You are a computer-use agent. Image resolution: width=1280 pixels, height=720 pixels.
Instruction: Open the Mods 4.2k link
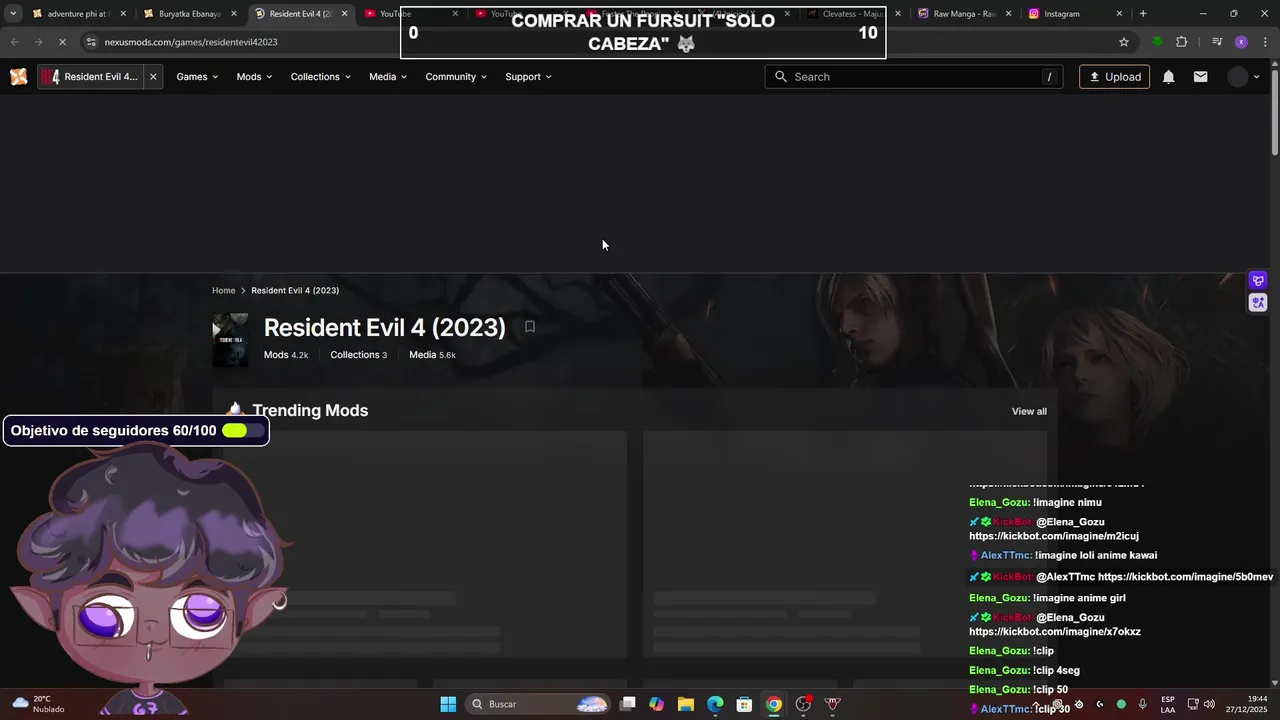coord(286,355)
